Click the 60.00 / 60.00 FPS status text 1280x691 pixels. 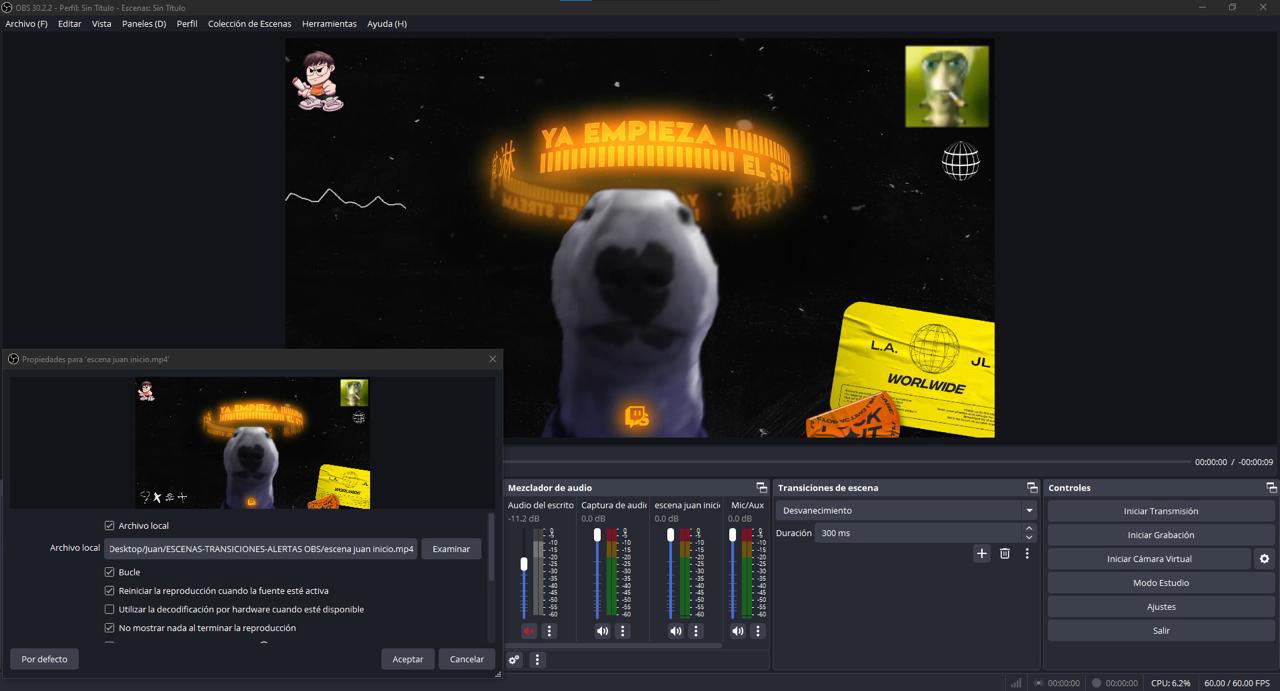[1237, 683]
